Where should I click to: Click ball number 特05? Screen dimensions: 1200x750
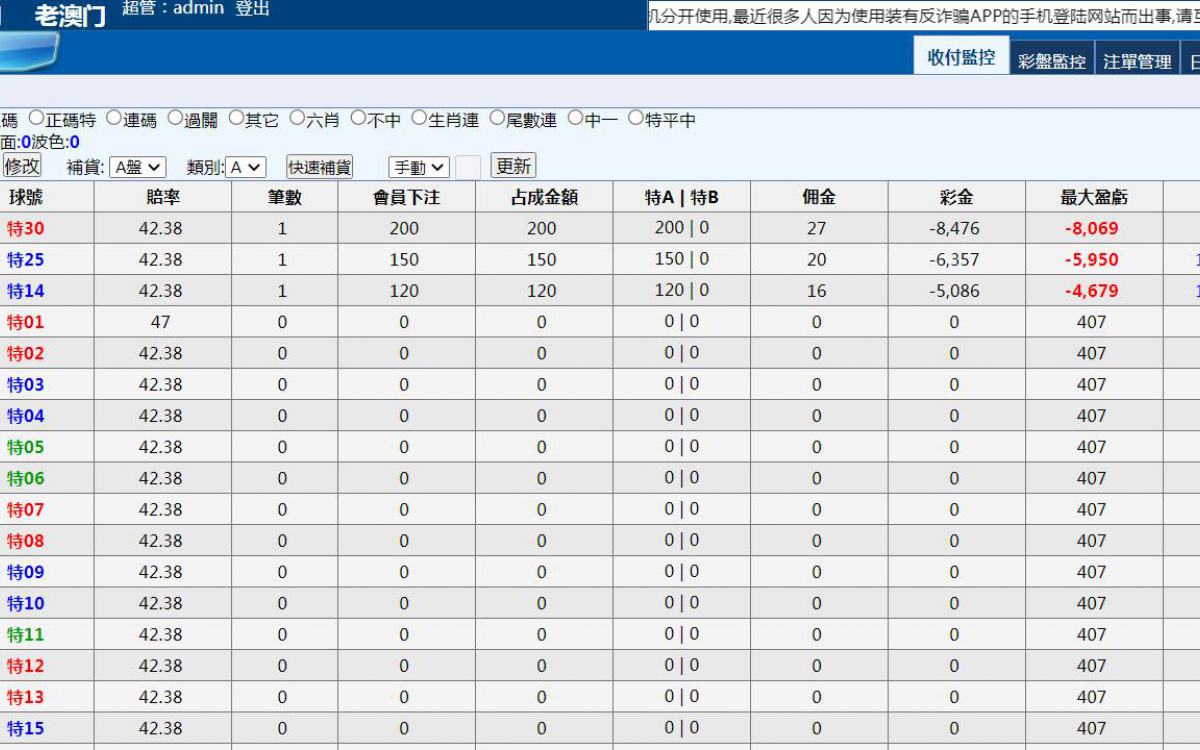click(26, 447)
